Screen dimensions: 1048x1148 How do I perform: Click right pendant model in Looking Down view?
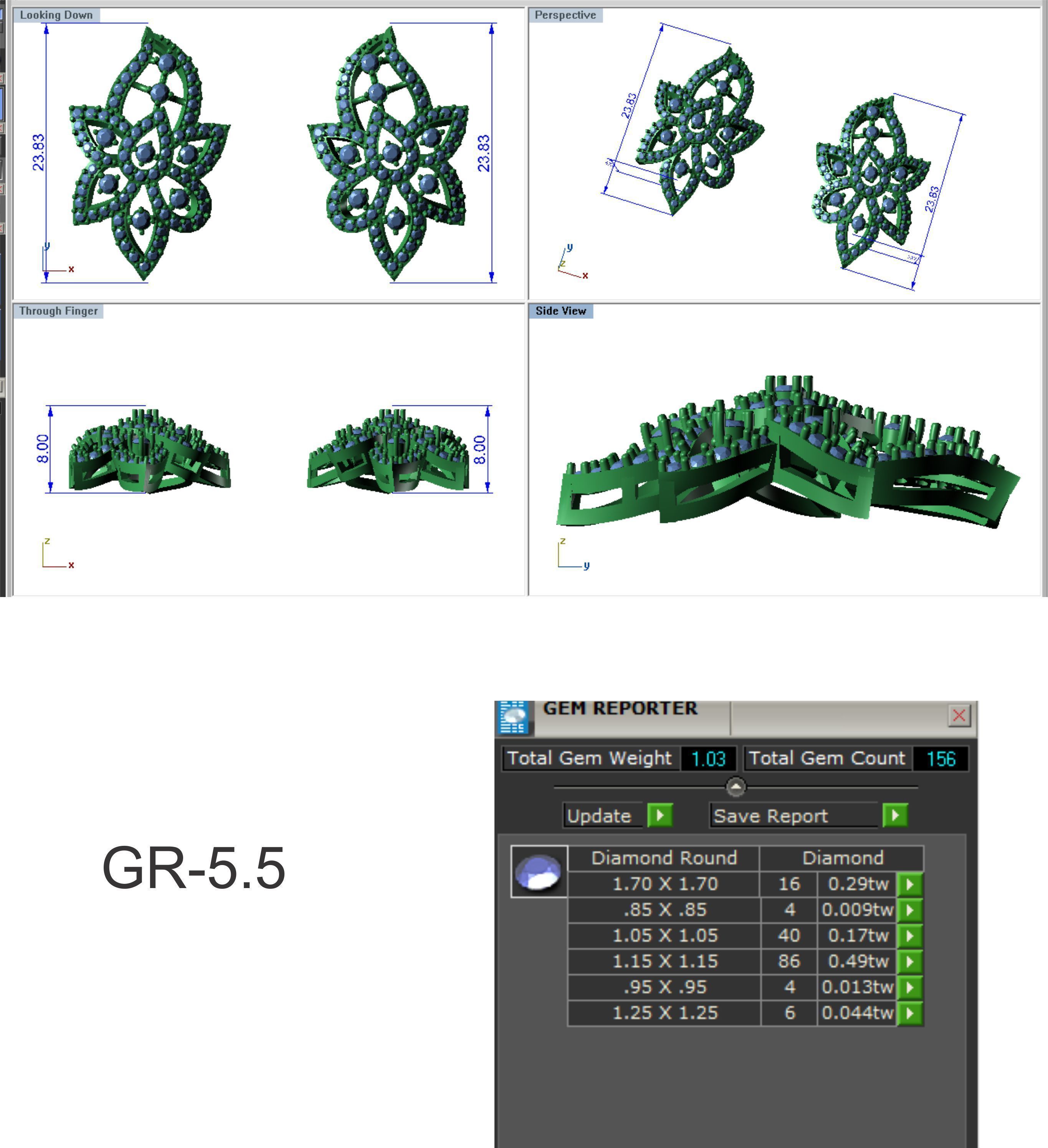388,152
